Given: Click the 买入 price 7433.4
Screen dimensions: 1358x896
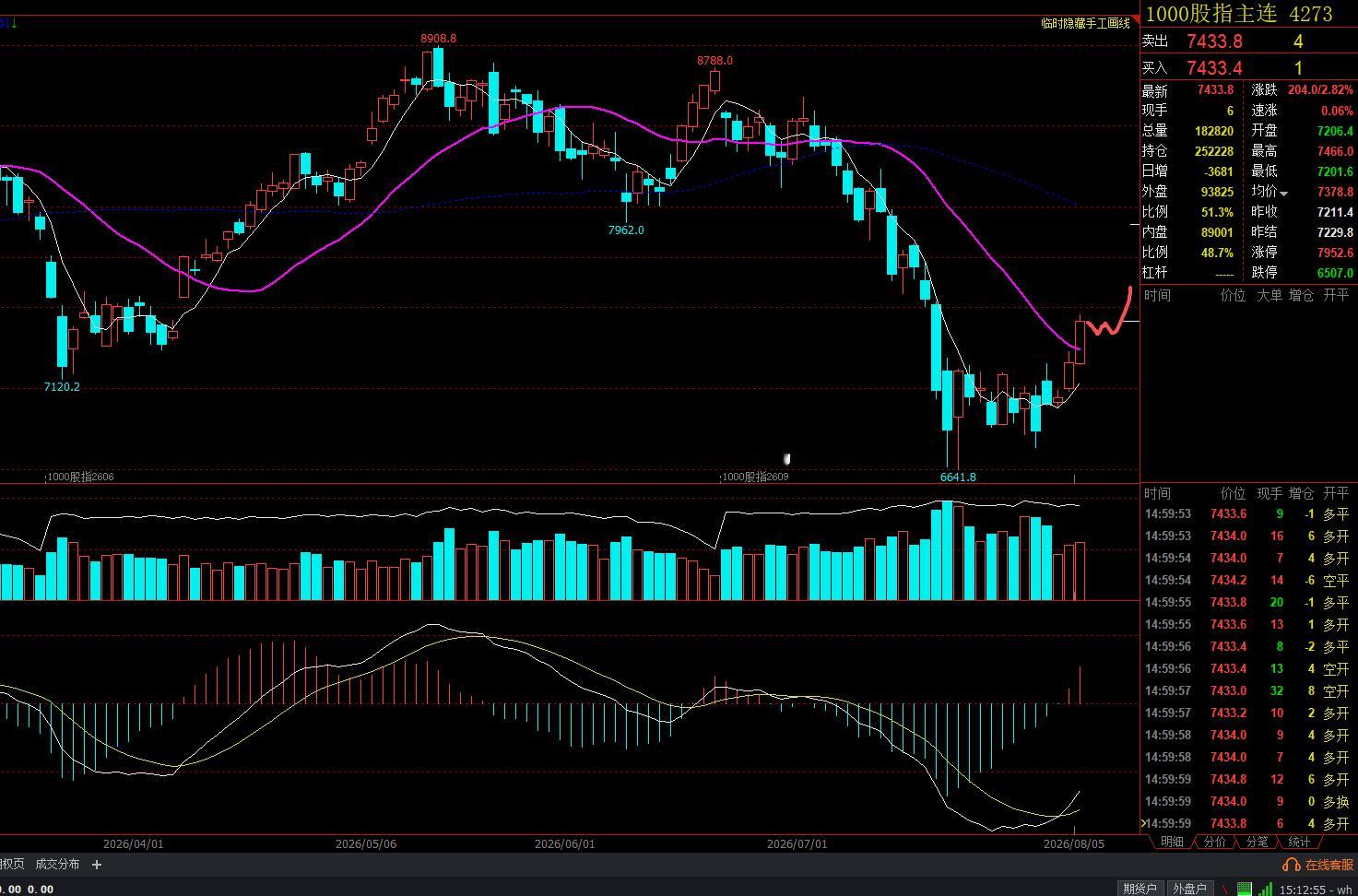Looking at the screenshot, I should [x=1214, y=68].
